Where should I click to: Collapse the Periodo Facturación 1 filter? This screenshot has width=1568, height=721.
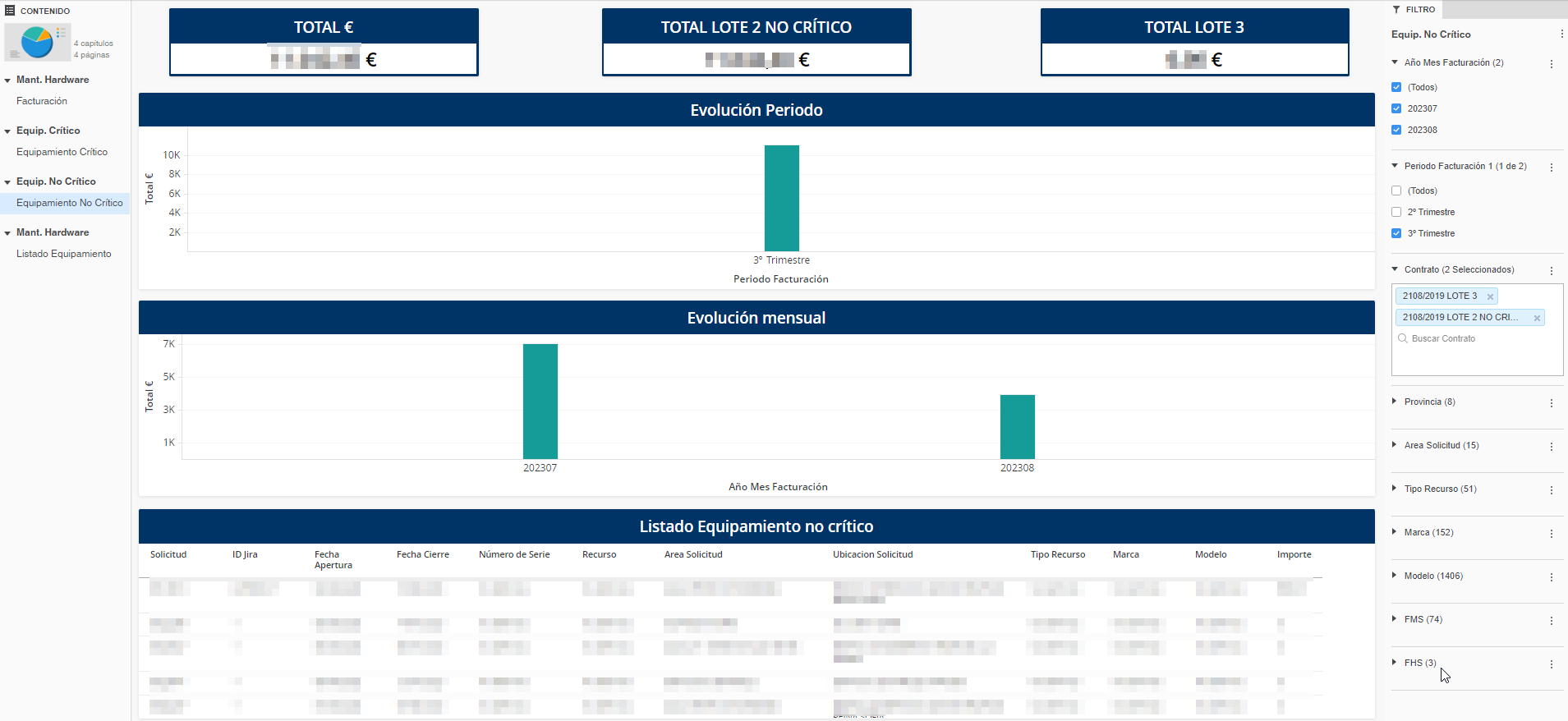click(1395, 166)
